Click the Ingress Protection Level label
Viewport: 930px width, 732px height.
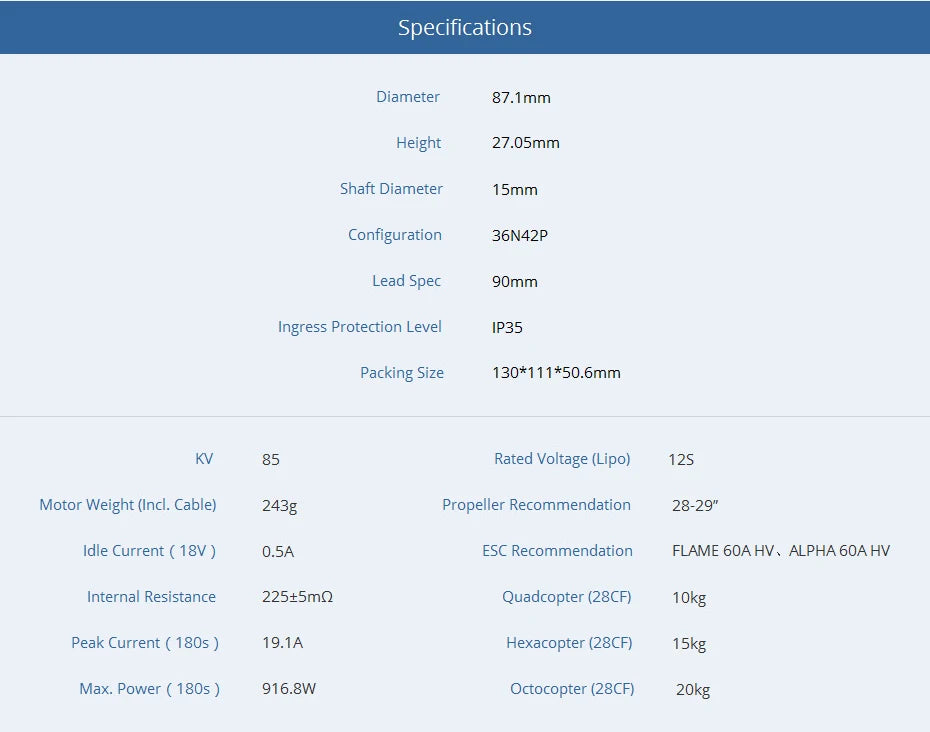[360, 326]
